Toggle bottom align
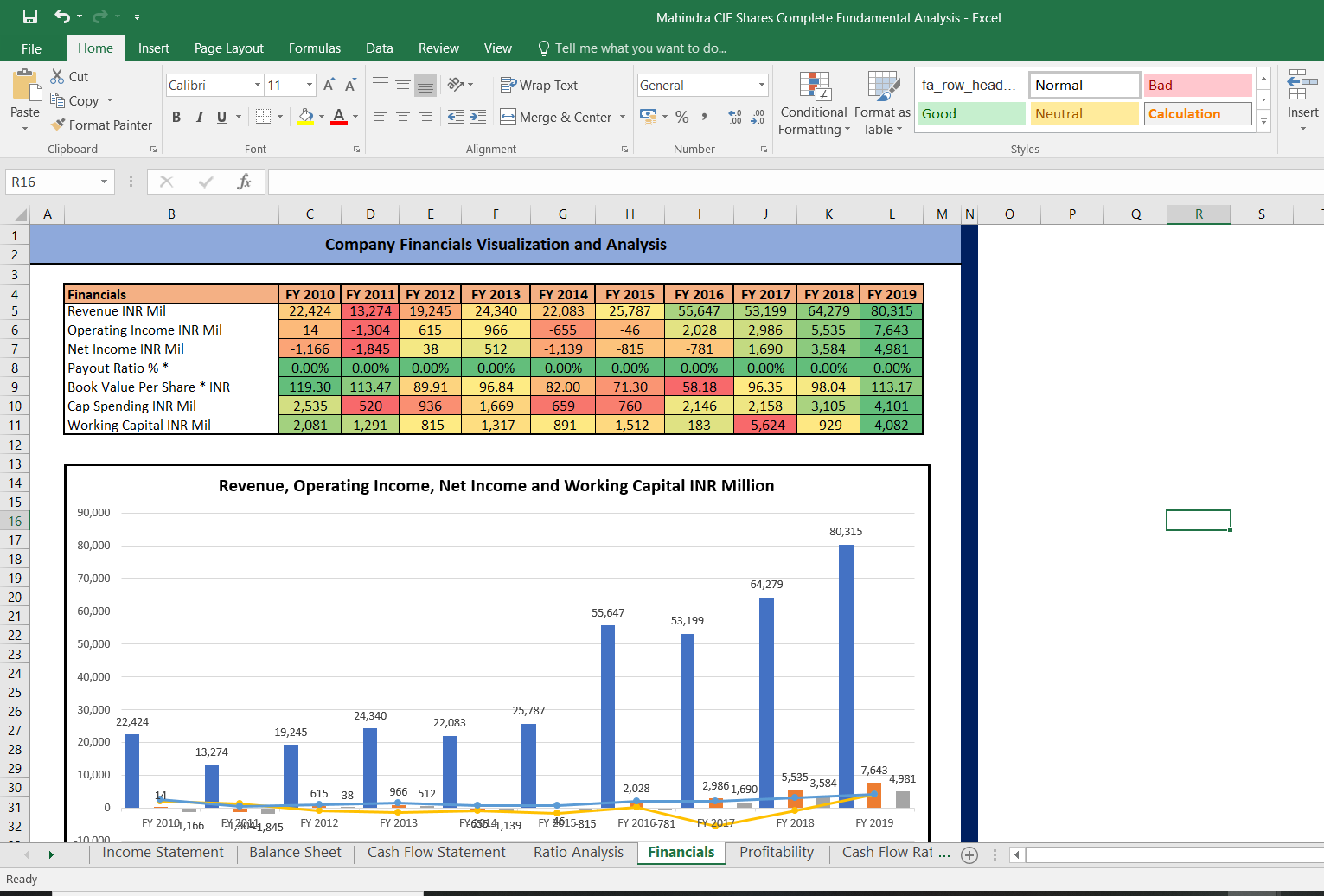The image size is (1324, 896). tap(425, 84)
